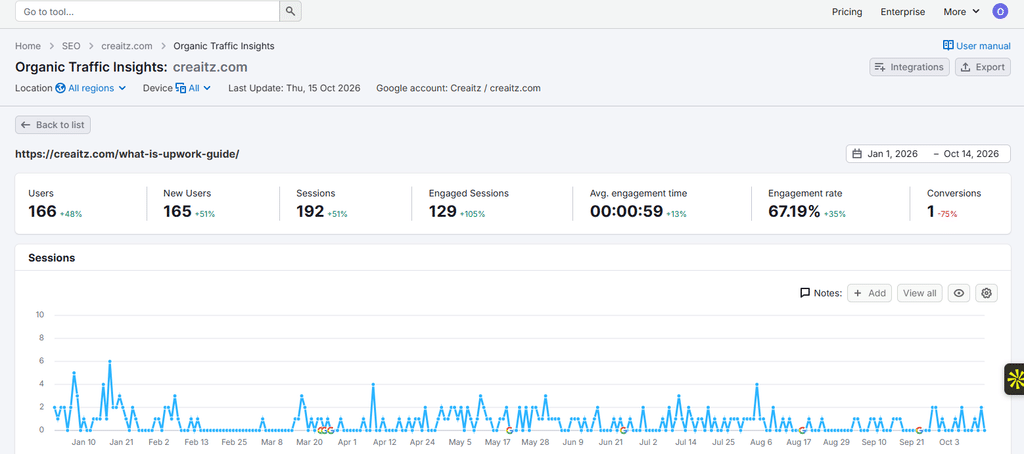Select the Engagement rate metric card
Screen dimensions: 1024x454
click(830, 203)
